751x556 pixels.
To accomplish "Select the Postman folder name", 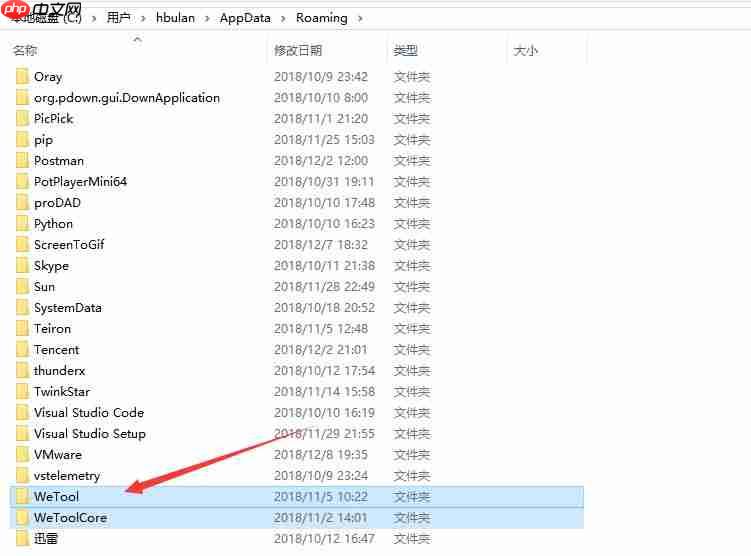I will click(59, 161).
